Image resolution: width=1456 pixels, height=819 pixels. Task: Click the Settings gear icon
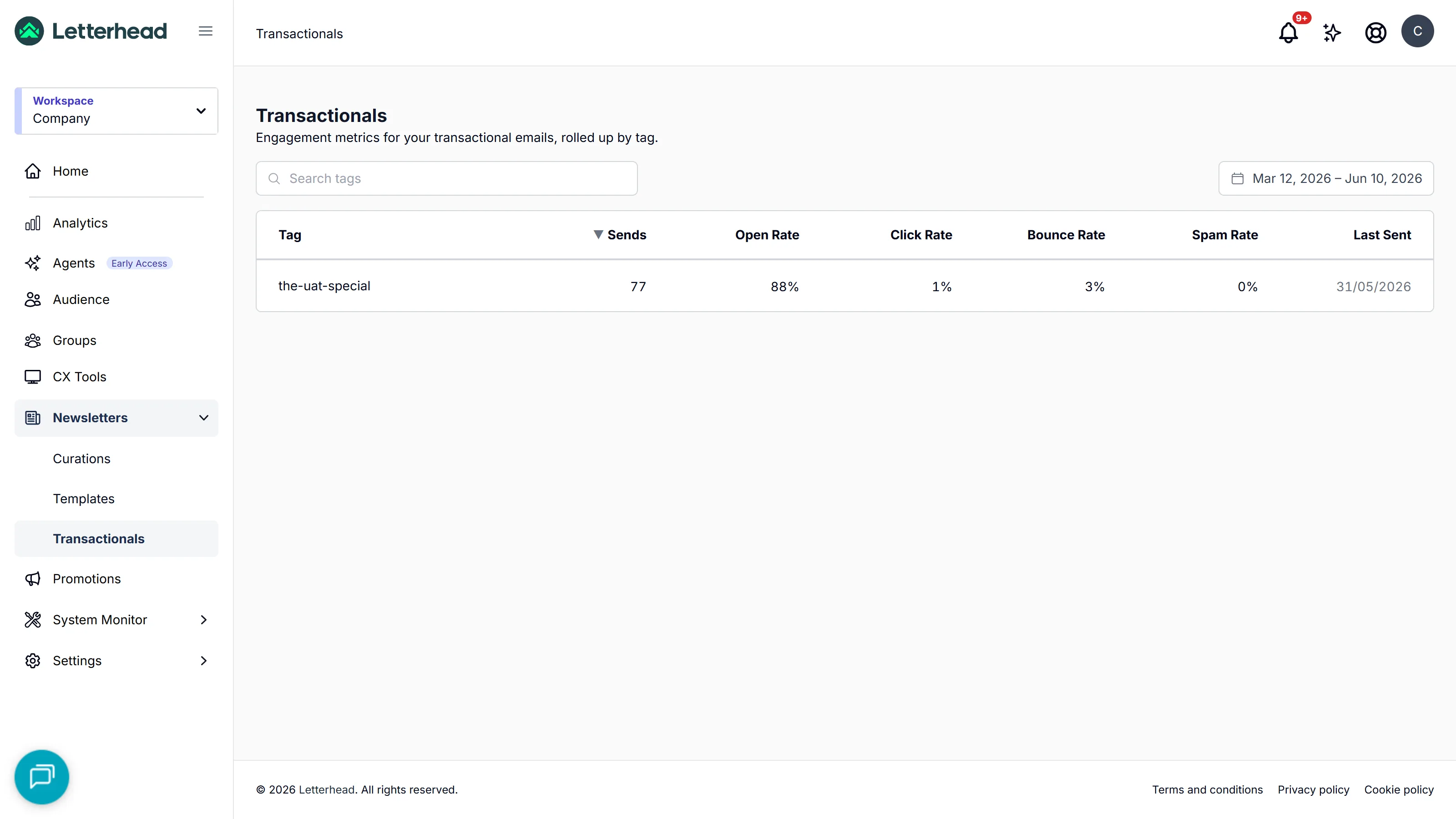point(33,661)
